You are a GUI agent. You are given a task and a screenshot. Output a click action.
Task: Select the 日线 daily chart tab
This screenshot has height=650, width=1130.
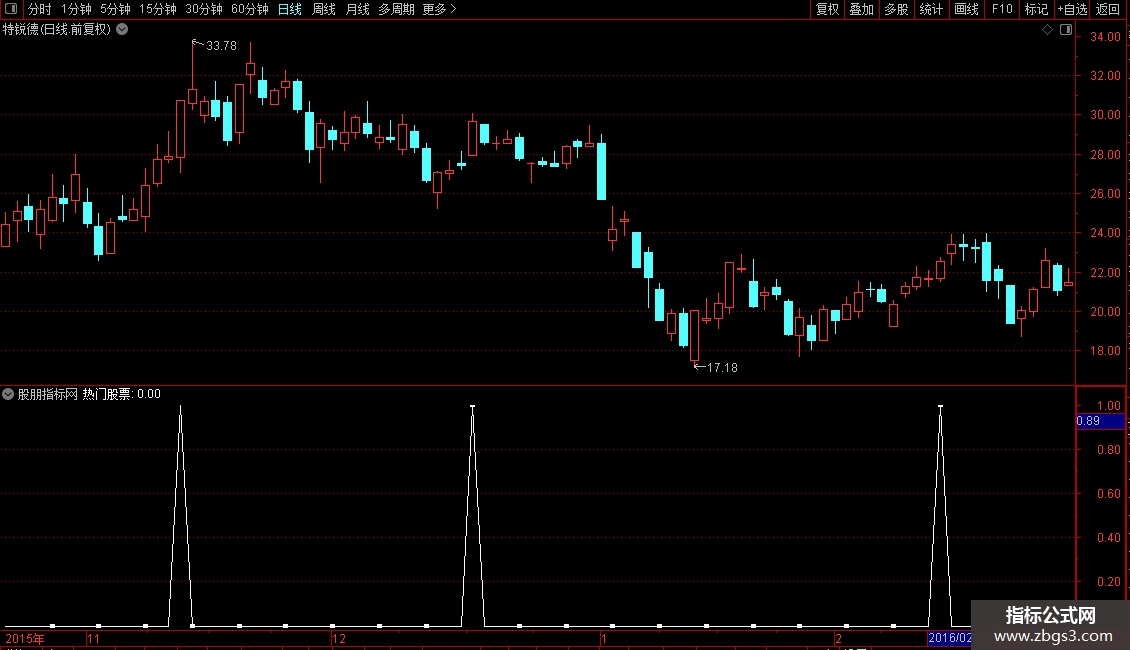[290, 9]
